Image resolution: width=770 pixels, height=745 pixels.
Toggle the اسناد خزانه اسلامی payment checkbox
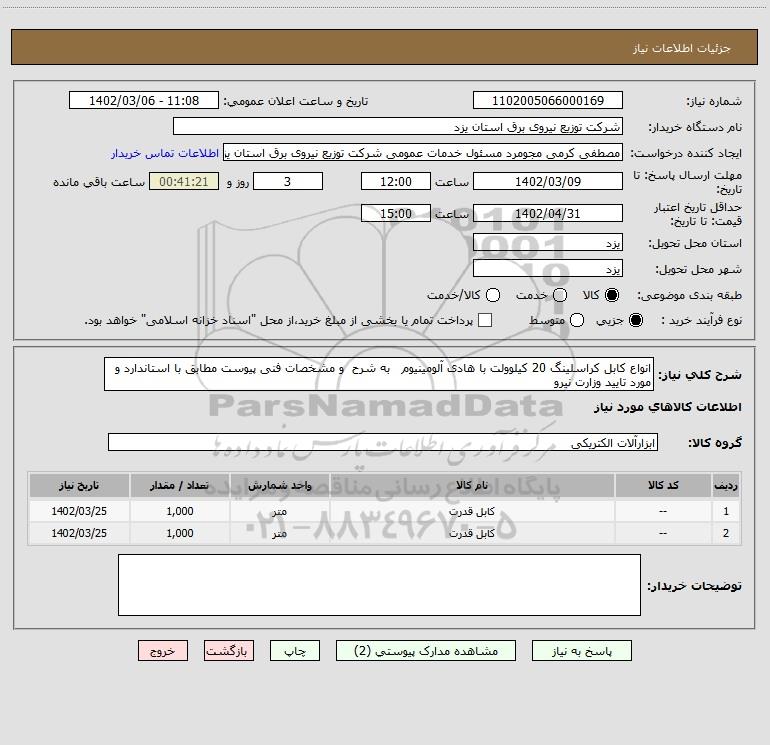tap(485, 320)
